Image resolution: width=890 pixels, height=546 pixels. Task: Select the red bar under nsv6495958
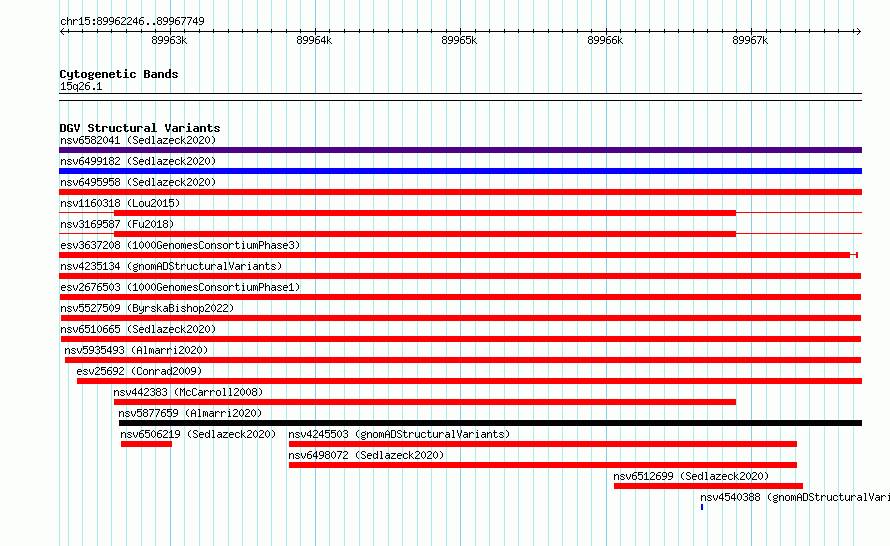pyautogui.click(x=460, y=192)
